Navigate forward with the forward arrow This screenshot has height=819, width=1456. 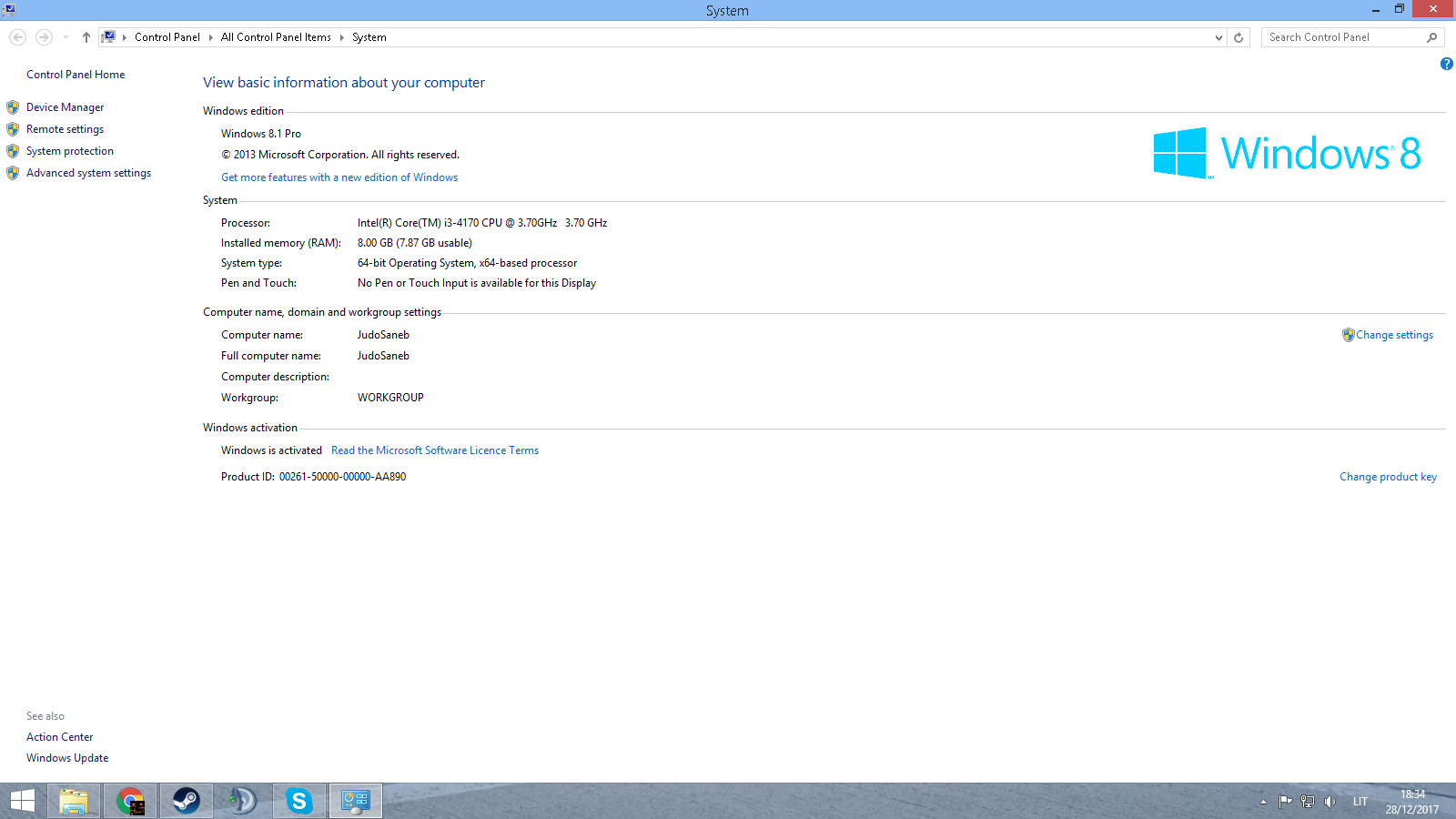pos(44,37)
